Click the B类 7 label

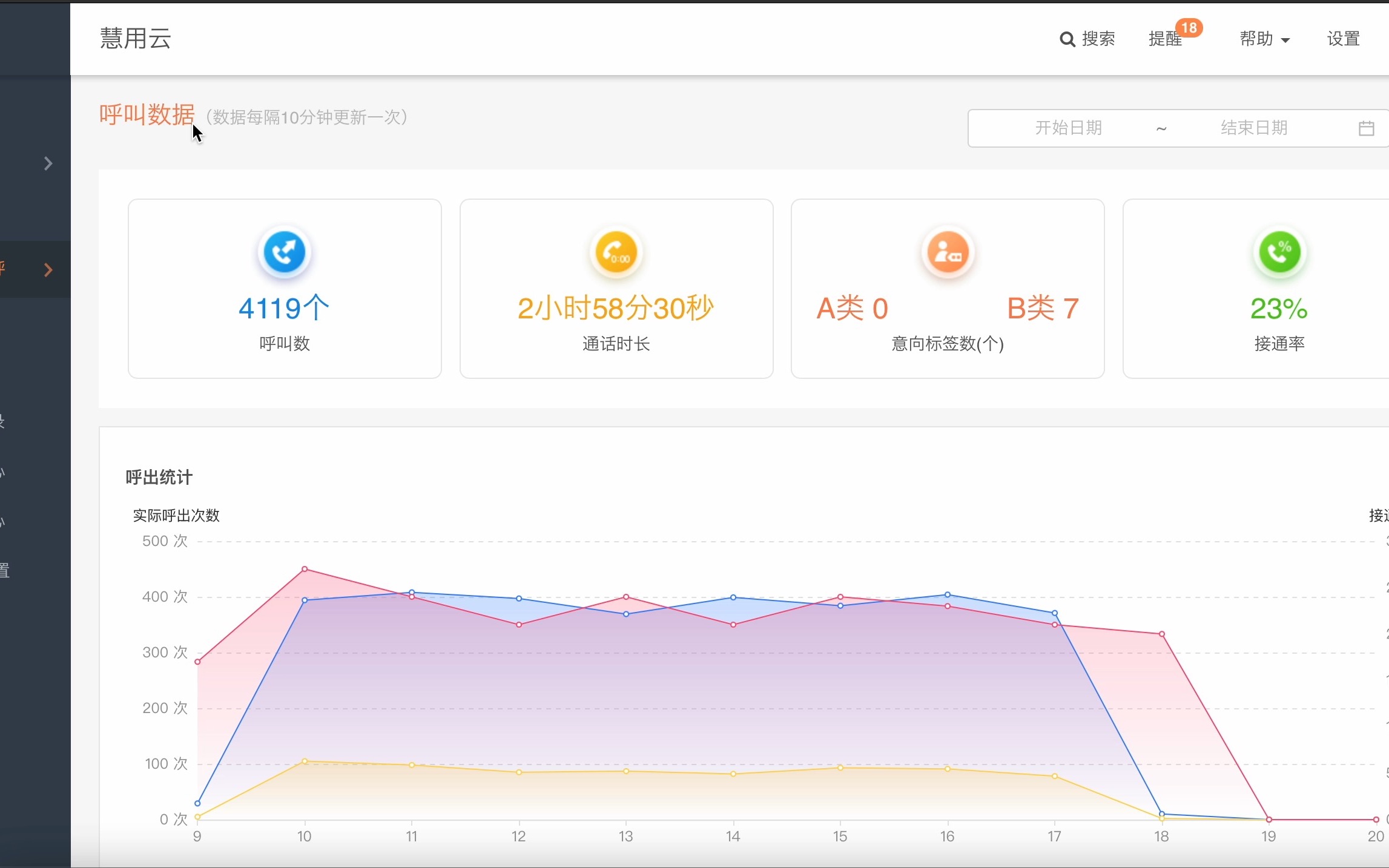pos(1043,309)
